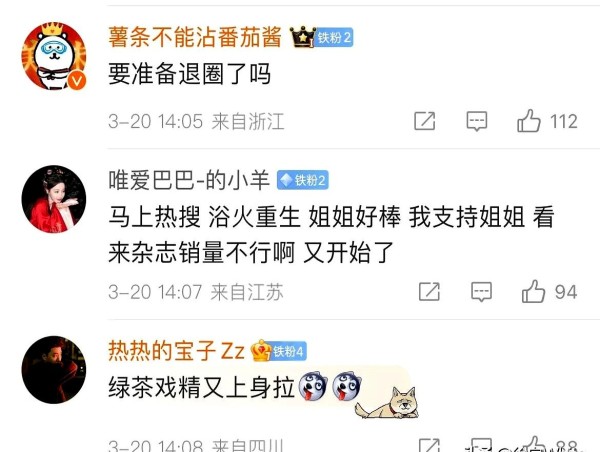The width and height of the screenshot is (600, 452).
Task: Like the comment by 唯爱巴巴-的小羊
Action: (x=533, y=292)
